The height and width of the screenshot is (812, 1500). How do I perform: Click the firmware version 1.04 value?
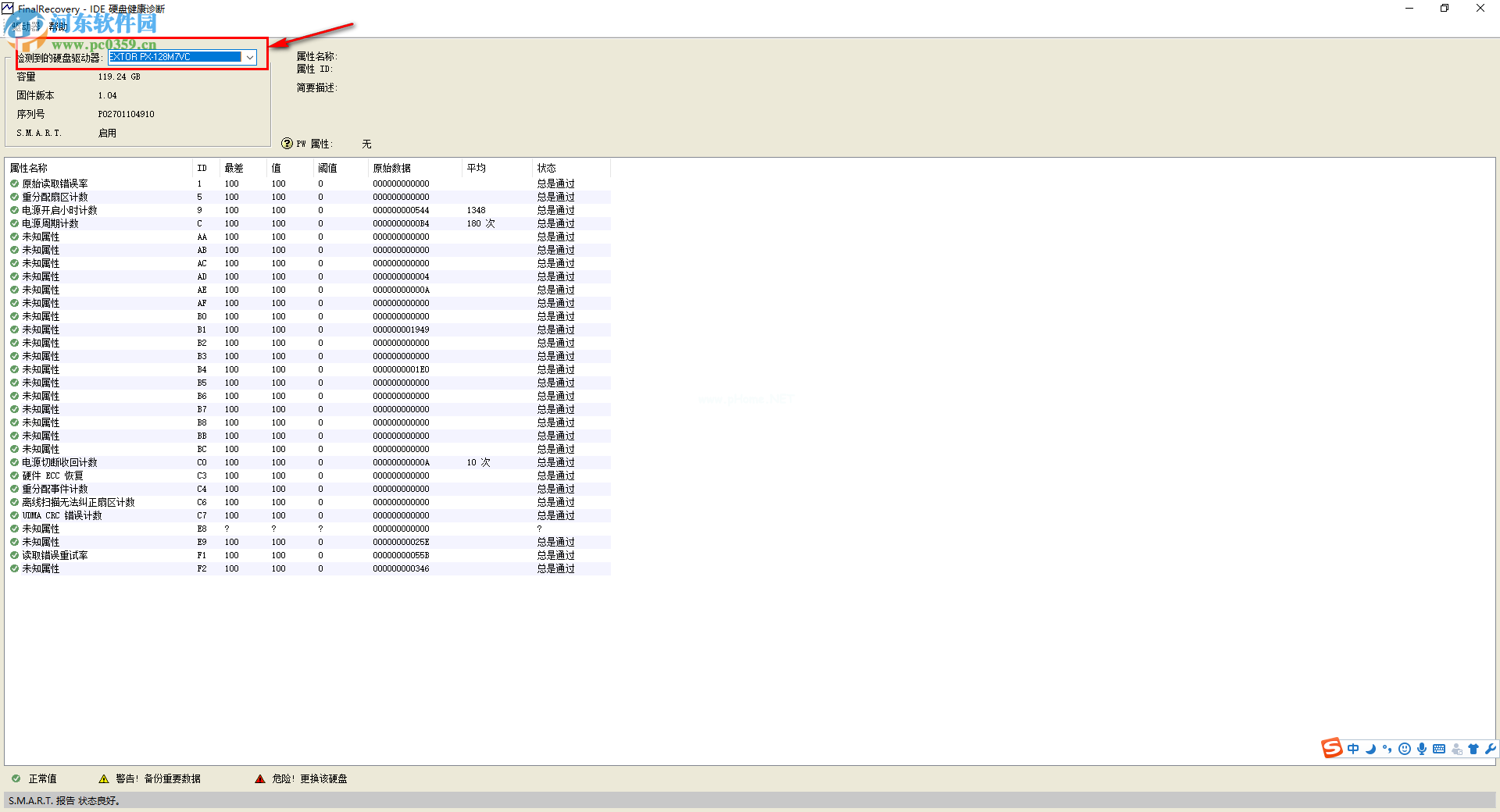pyautogui.click(x=108, y=95)
